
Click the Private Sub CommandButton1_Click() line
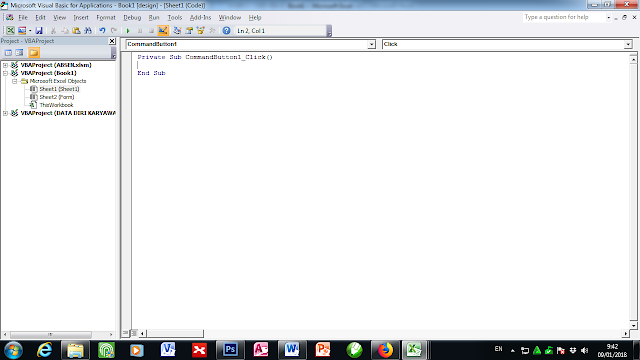pos(205,57)
